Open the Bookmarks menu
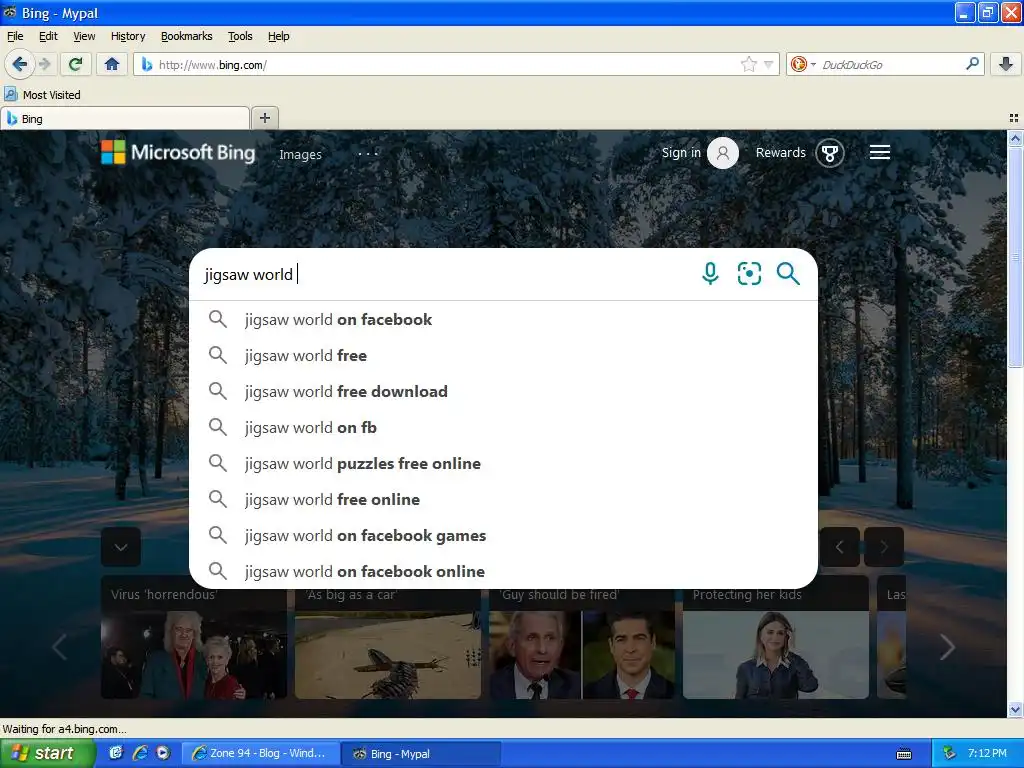 click(x=187, y=36)
